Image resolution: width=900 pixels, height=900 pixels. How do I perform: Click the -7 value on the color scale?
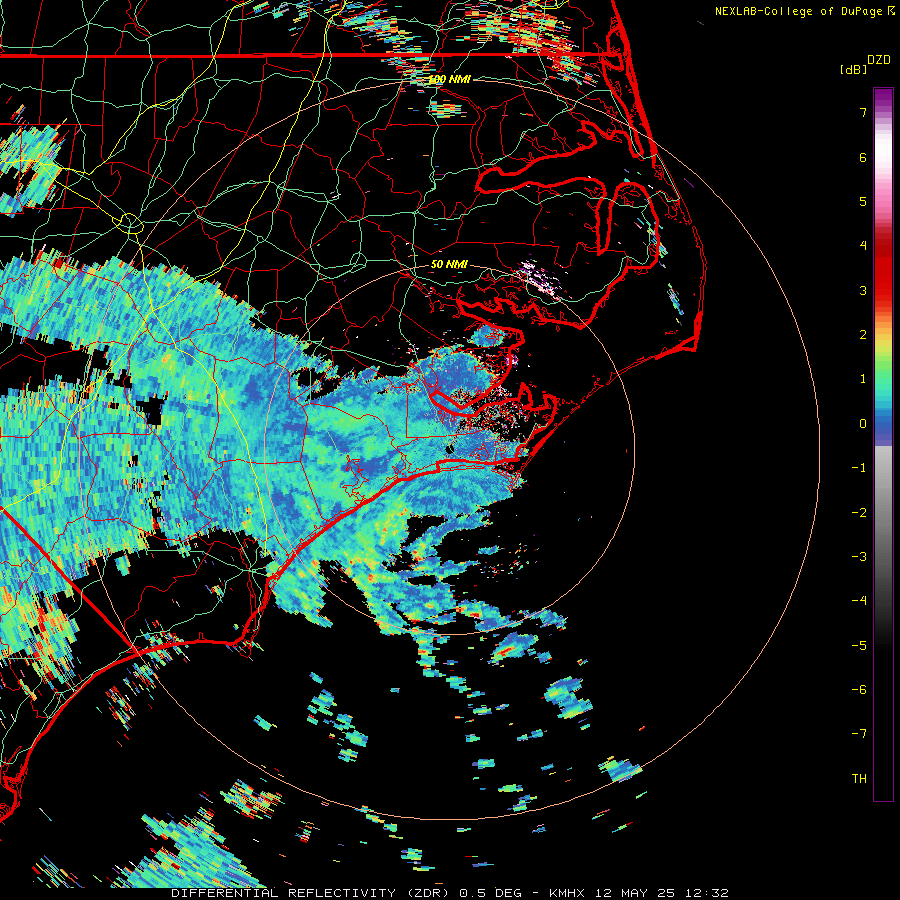859,734
